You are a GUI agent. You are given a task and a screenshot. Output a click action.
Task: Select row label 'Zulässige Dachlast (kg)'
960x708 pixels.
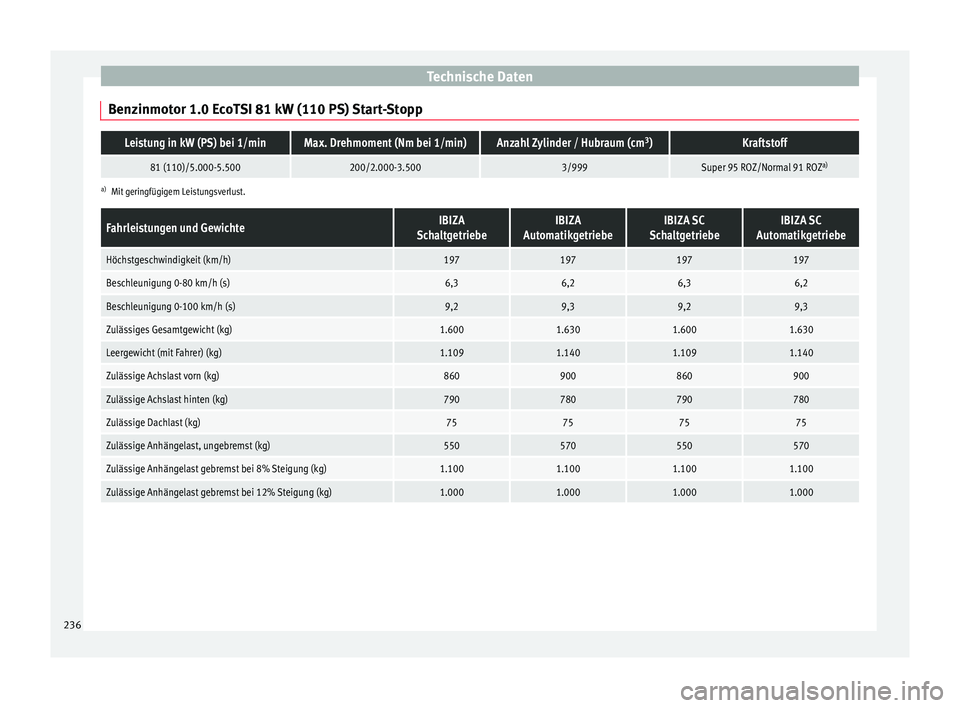pos(153,423)
